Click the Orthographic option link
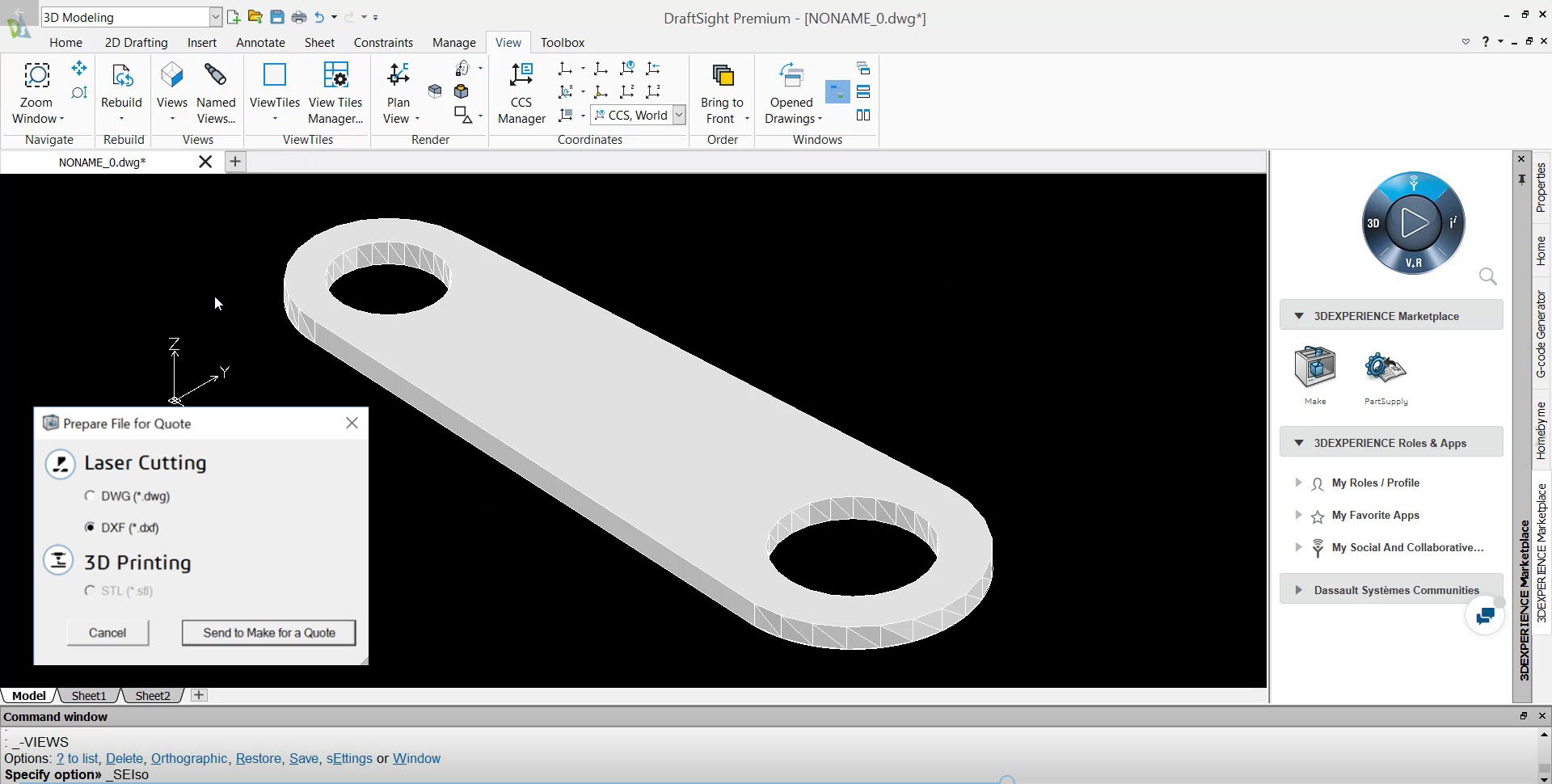 tap(189, 758)
